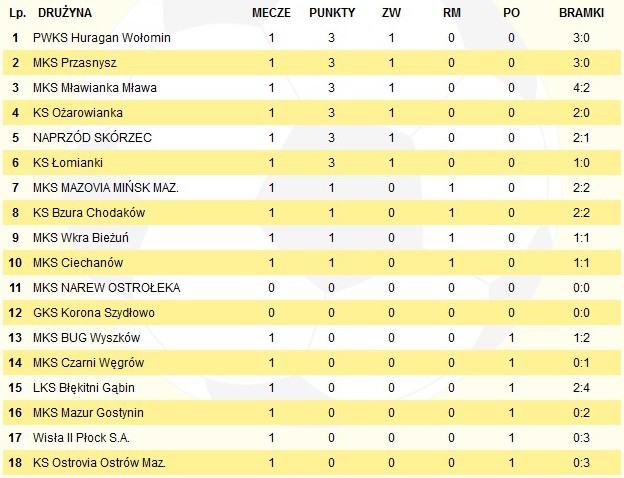
Task: Click the DRUŻYNA column header
Action: coord(65,13)
